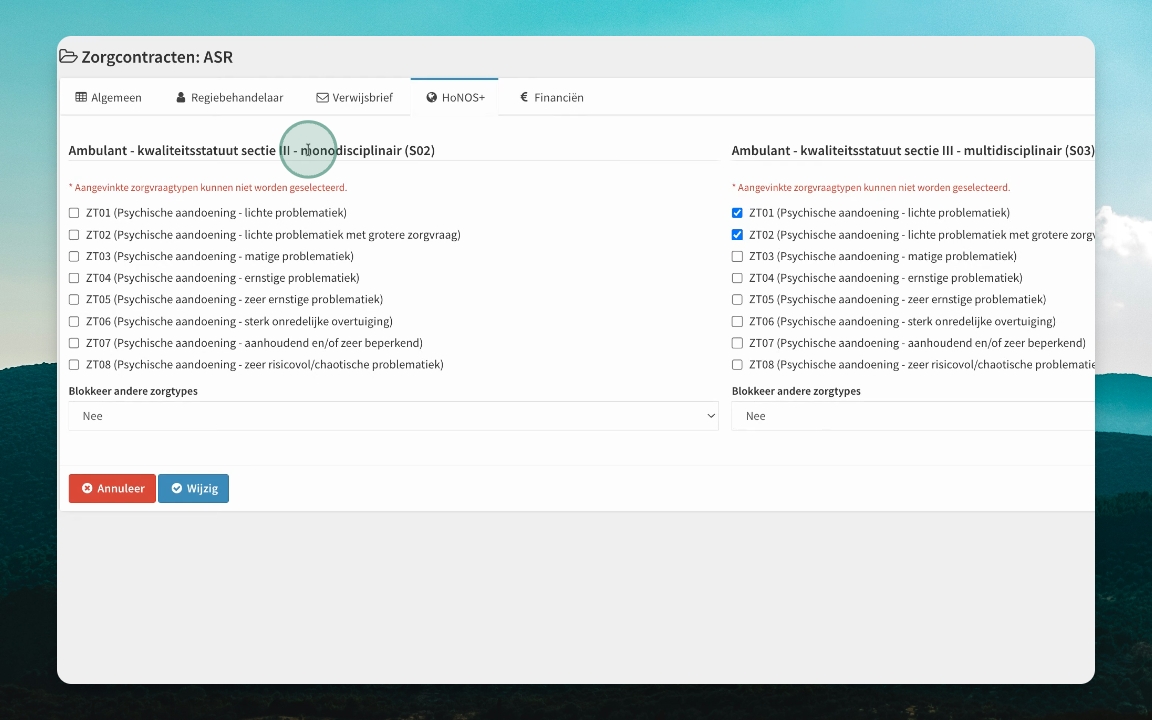
Task: Select ZT06 sterk onredelijke overtuiging under S03
Action: coord(737,321)
